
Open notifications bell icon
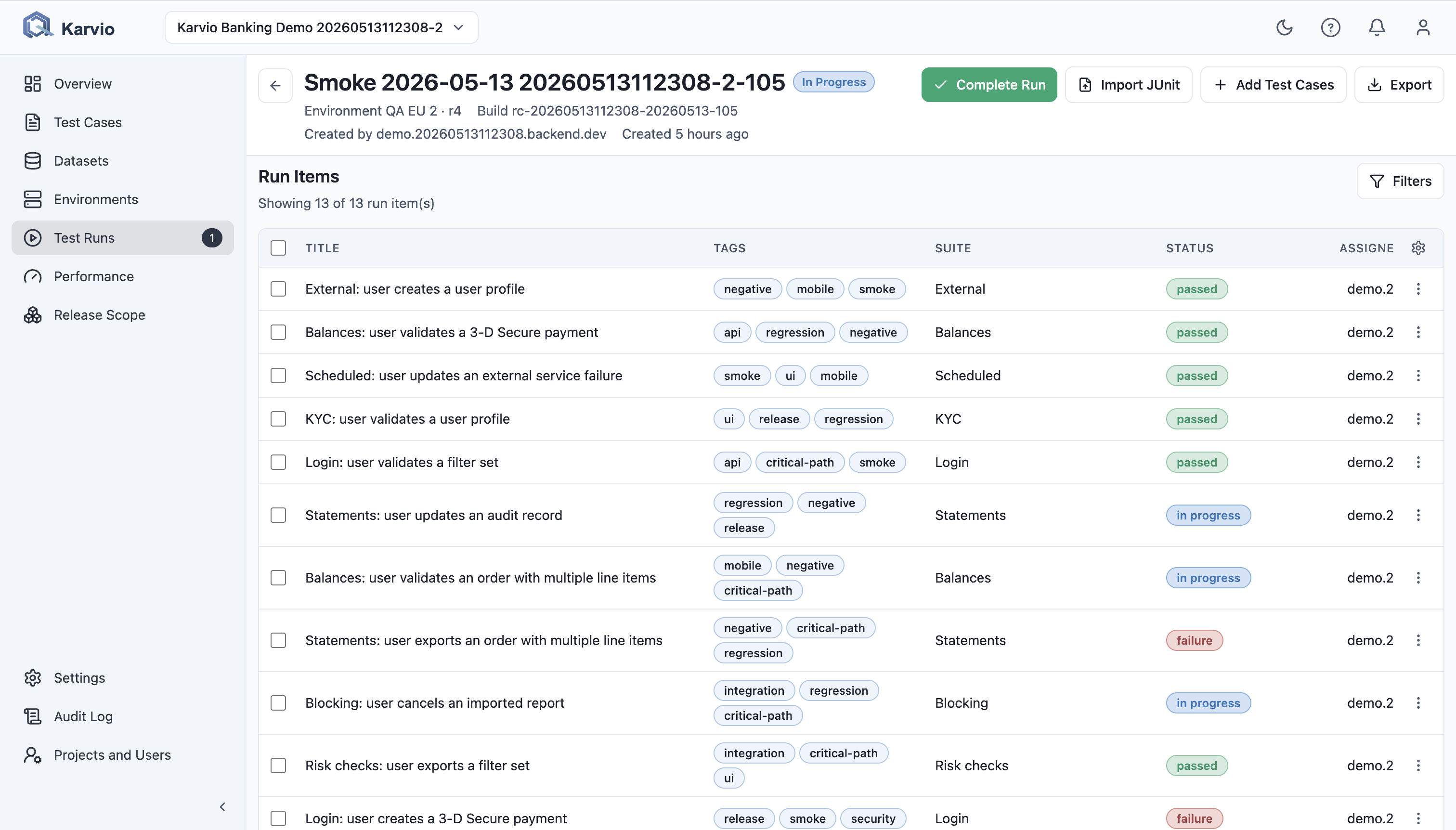click(1377, 27)
